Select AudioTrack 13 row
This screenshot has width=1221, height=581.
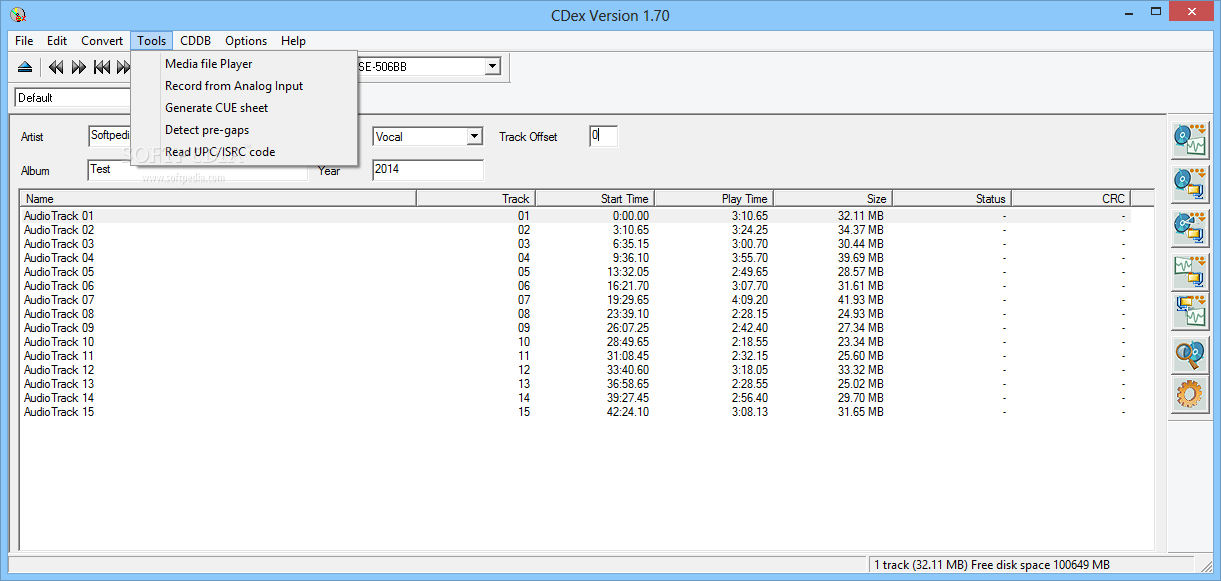[x=587, y=384]
